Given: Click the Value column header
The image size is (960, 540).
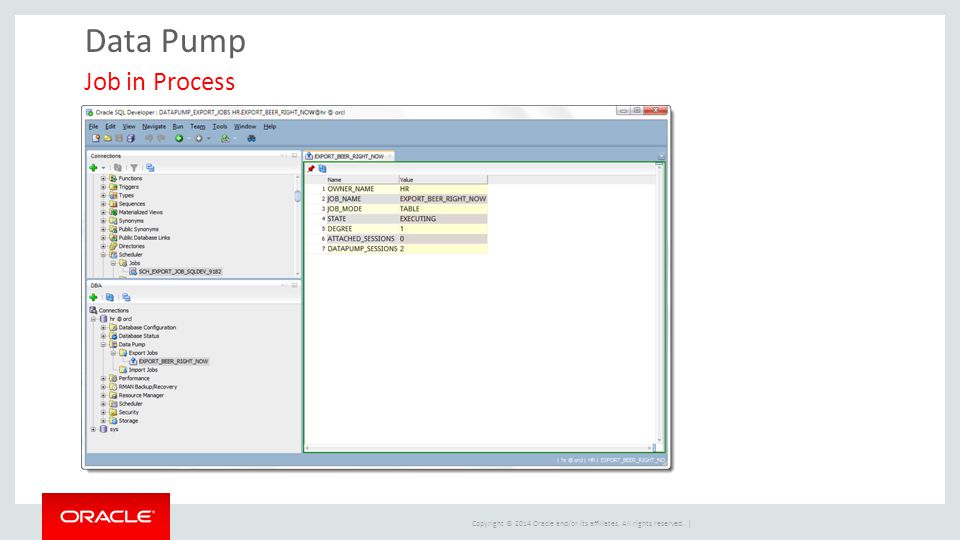Looking at the screenshot, I should click(x=443, y=179).
